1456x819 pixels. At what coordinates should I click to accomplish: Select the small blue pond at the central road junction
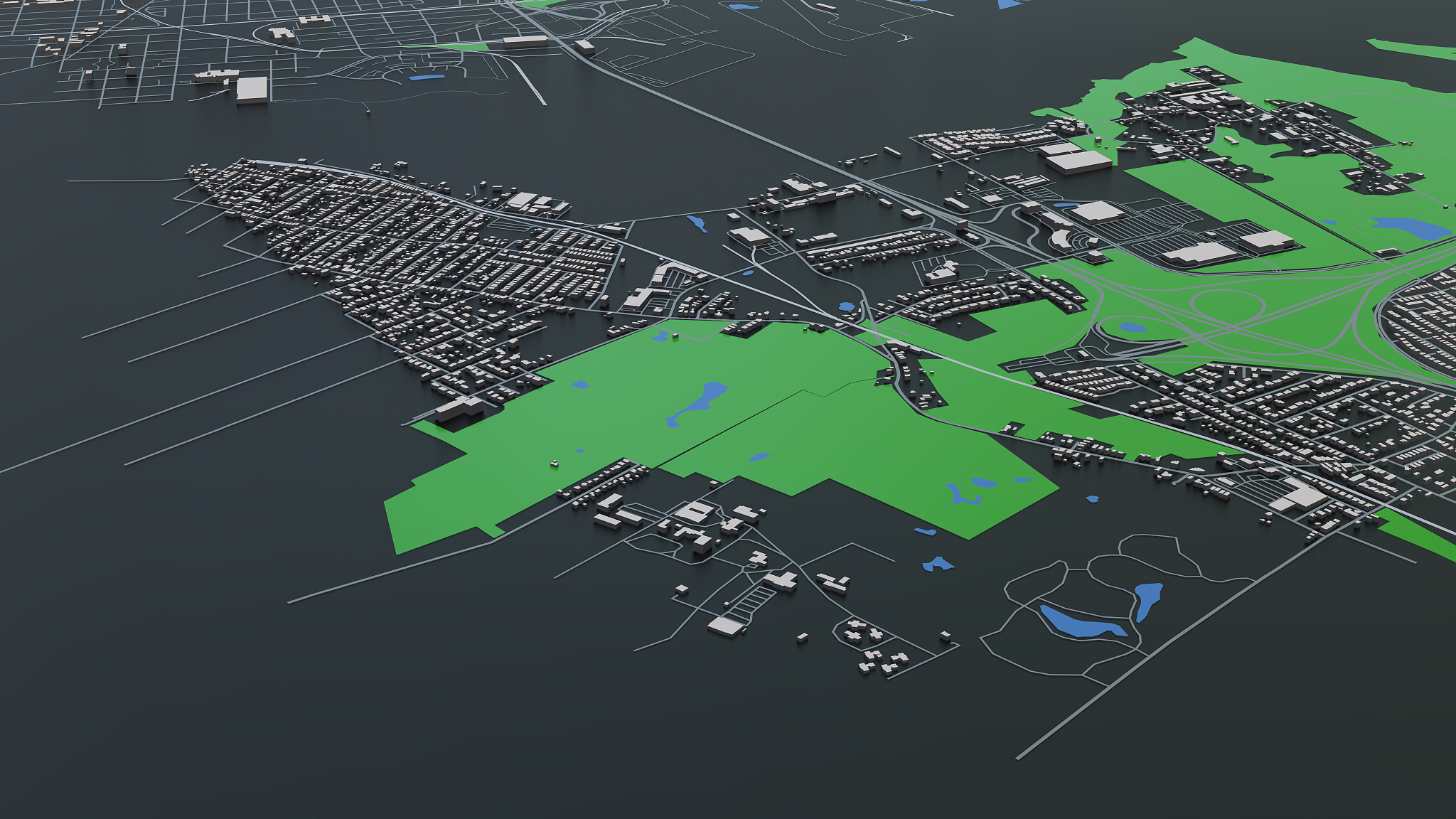click(x=846, y=307)
